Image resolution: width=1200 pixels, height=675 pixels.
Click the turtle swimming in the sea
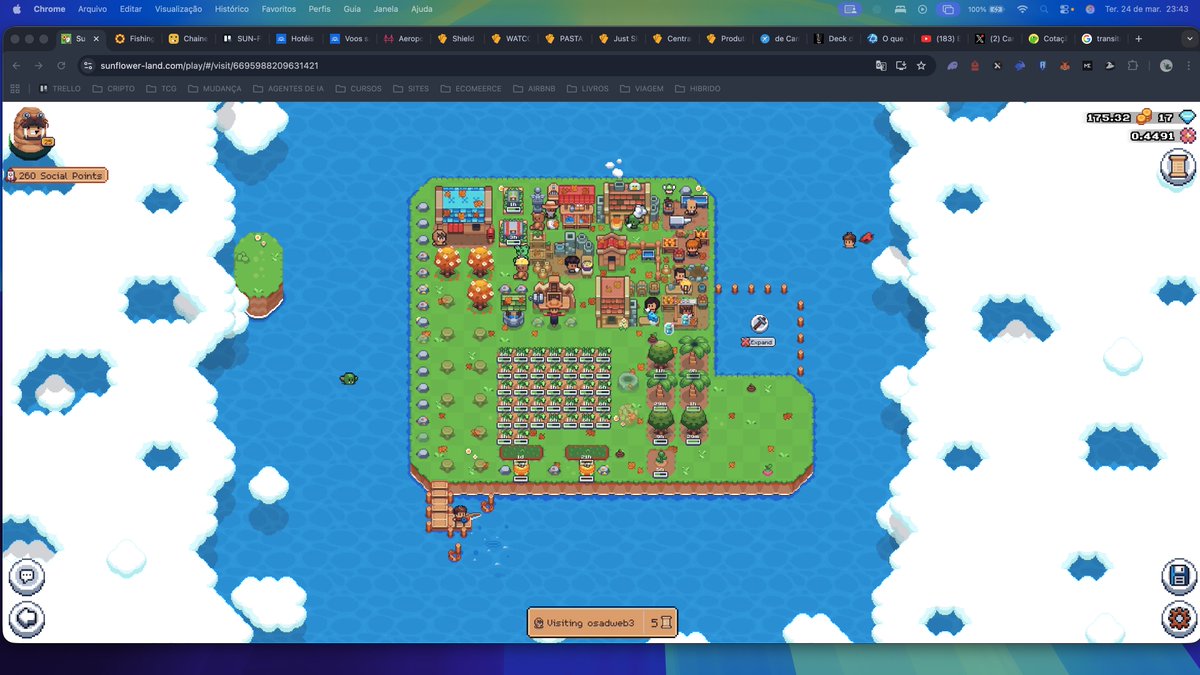coord(348,378)
